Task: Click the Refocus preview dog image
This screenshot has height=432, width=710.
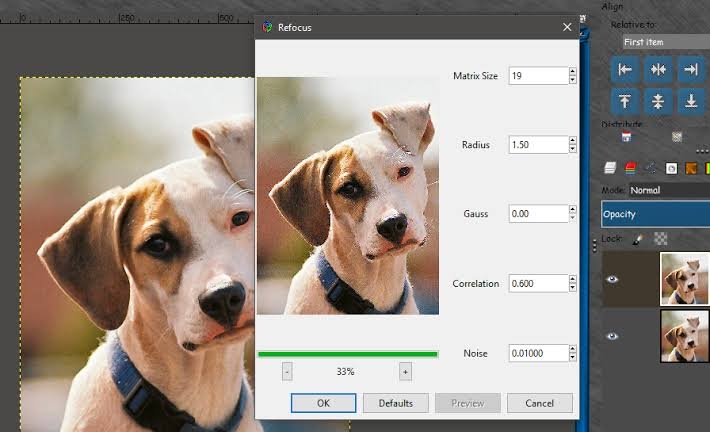Action: pos(348,196)
